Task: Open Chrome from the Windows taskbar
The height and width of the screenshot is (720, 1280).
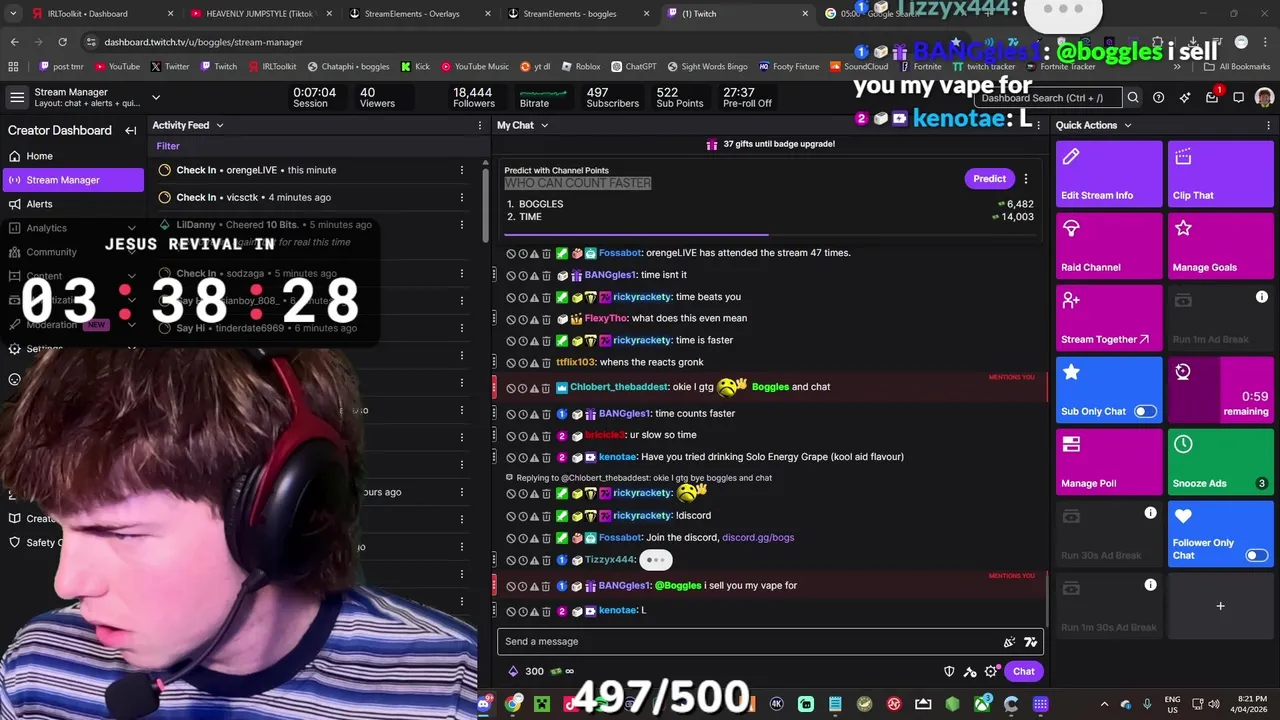Action: (x=513, y=704)
